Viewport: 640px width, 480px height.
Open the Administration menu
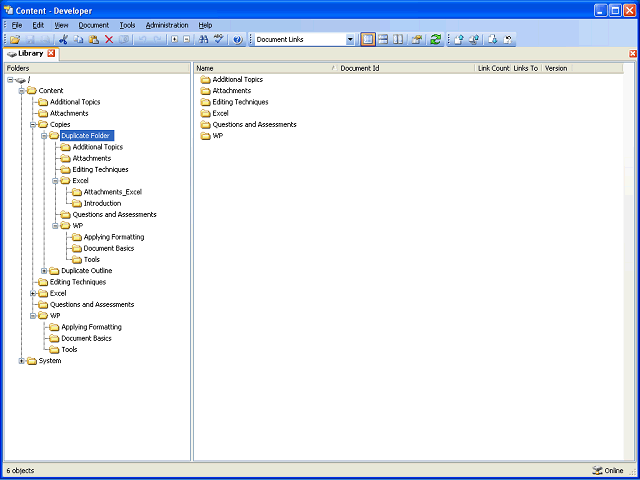pos(167,25)
